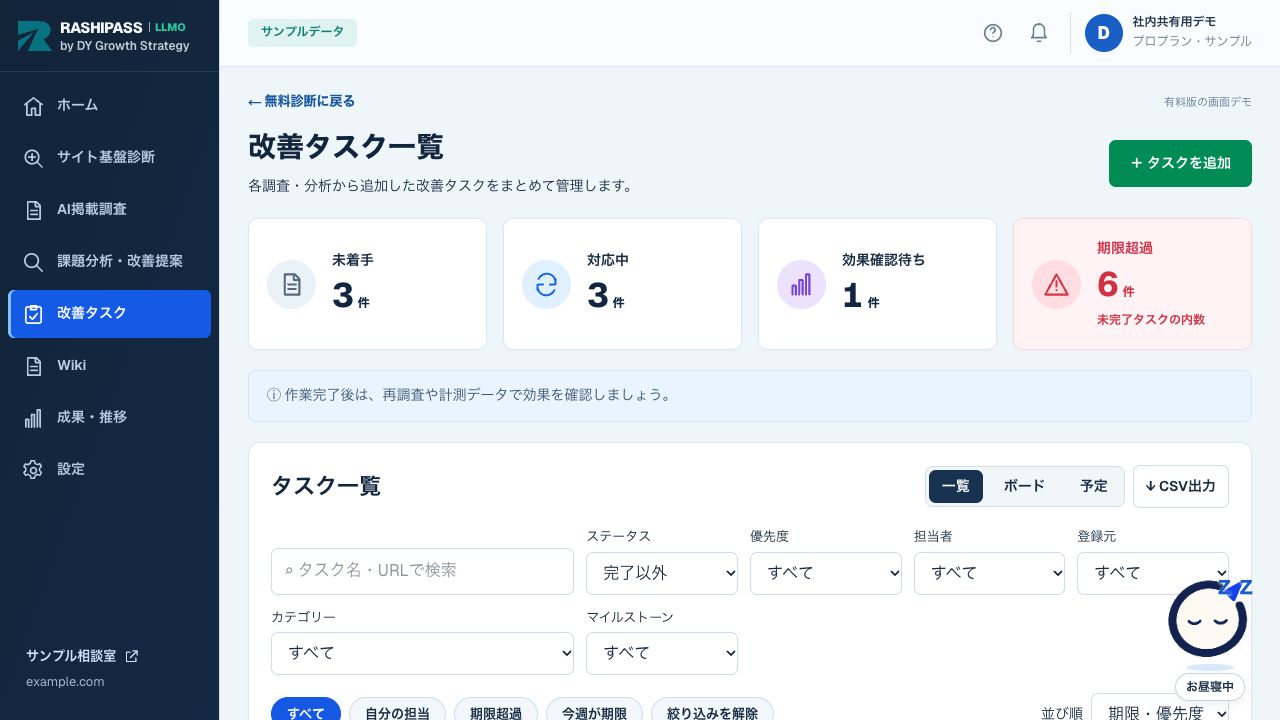Click the タスクを追加 button
Screen dimensions: 1280x720
[1180, 163]
